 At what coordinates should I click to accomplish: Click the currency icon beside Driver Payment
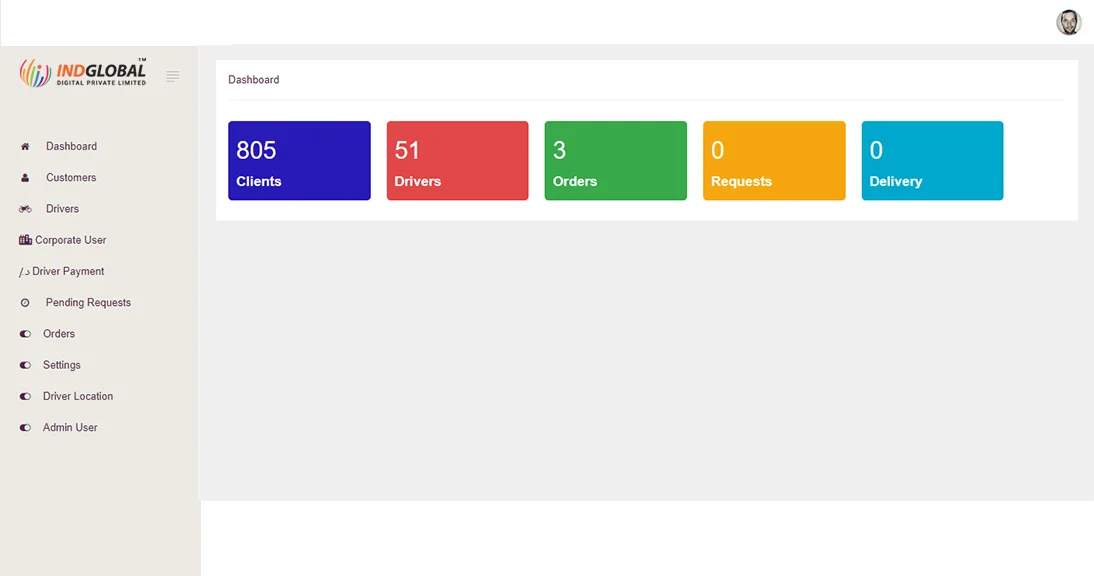[24, 272]
